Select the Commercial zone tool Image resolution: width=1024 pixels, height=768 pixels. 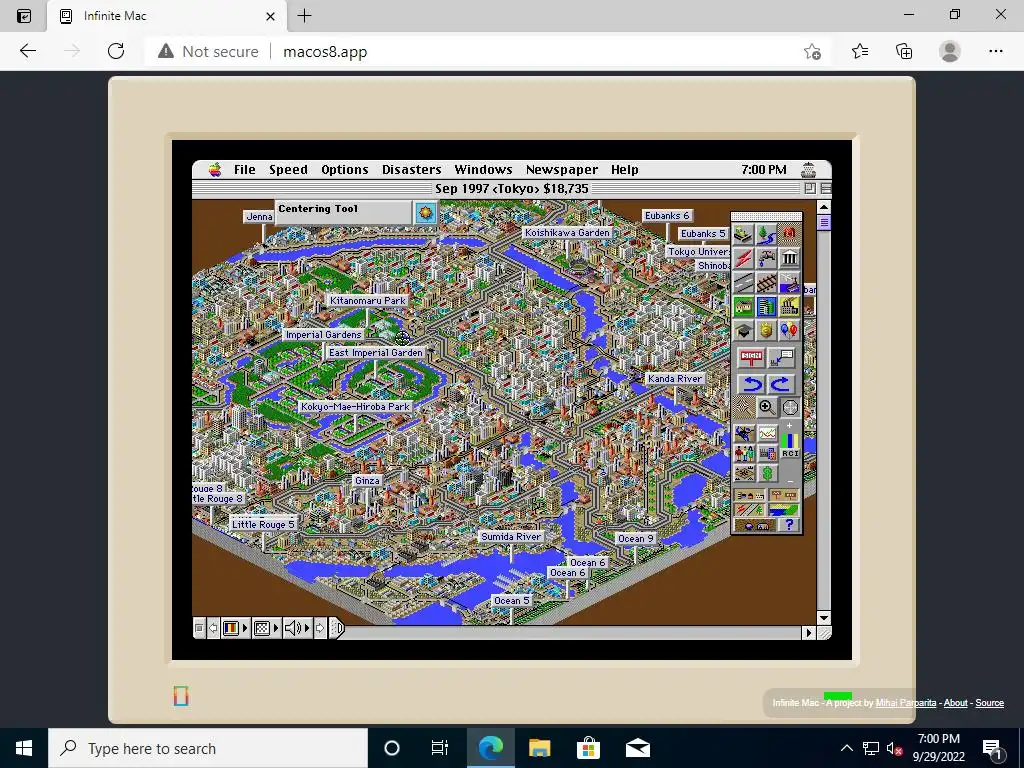(x=766, y=306)
